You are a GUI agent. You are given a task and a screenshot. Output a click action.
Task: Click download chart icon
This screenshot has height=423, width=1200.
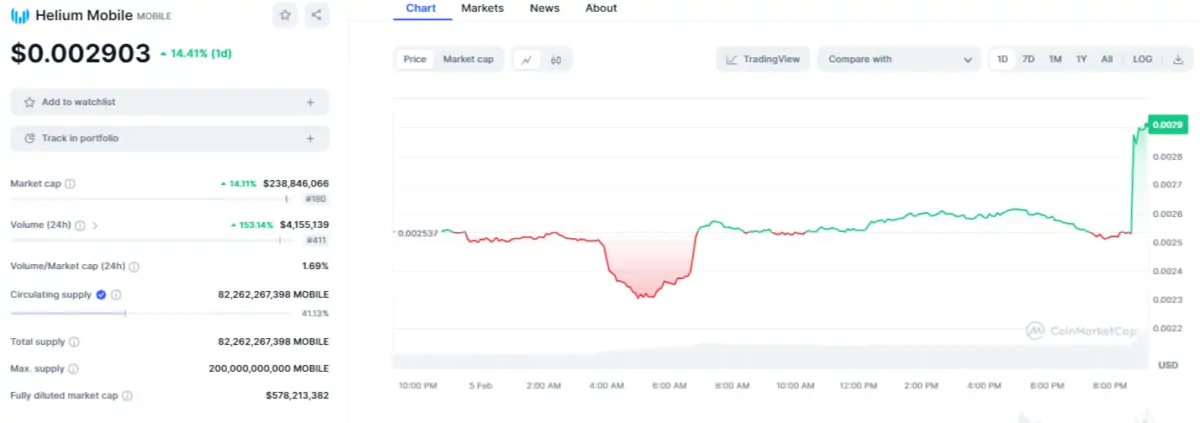[x=1177, y=59]
